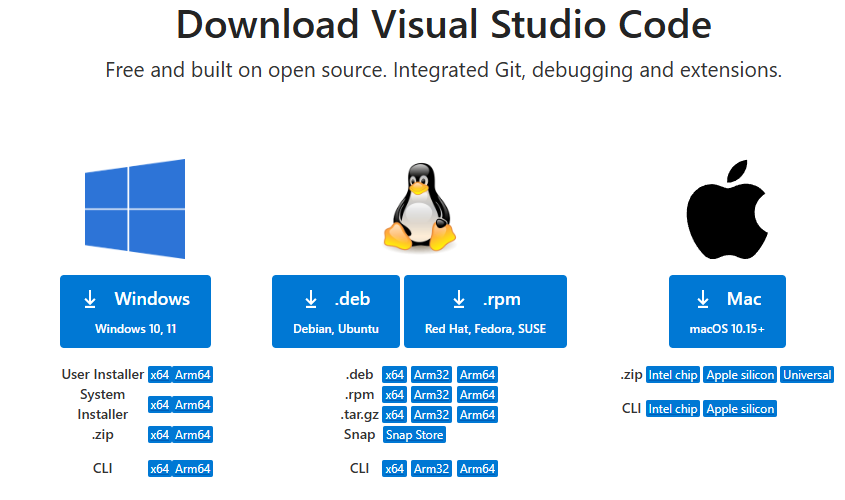Choose Arm64 for Windows CLI
The width and height of the screenshot is (845, 500).
(x=192, y=469)
